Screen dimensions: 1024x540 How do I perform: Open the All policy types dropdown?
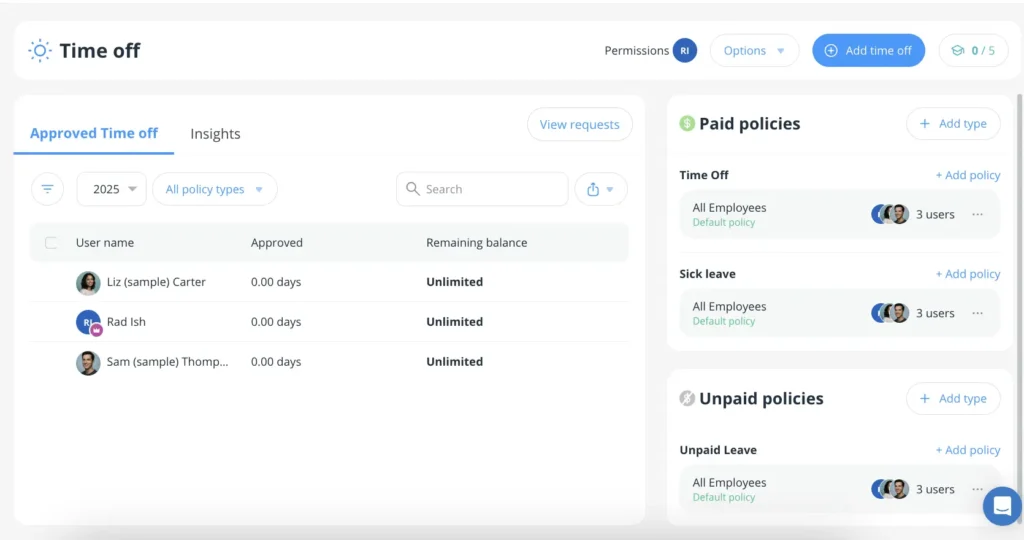(214, 189)
